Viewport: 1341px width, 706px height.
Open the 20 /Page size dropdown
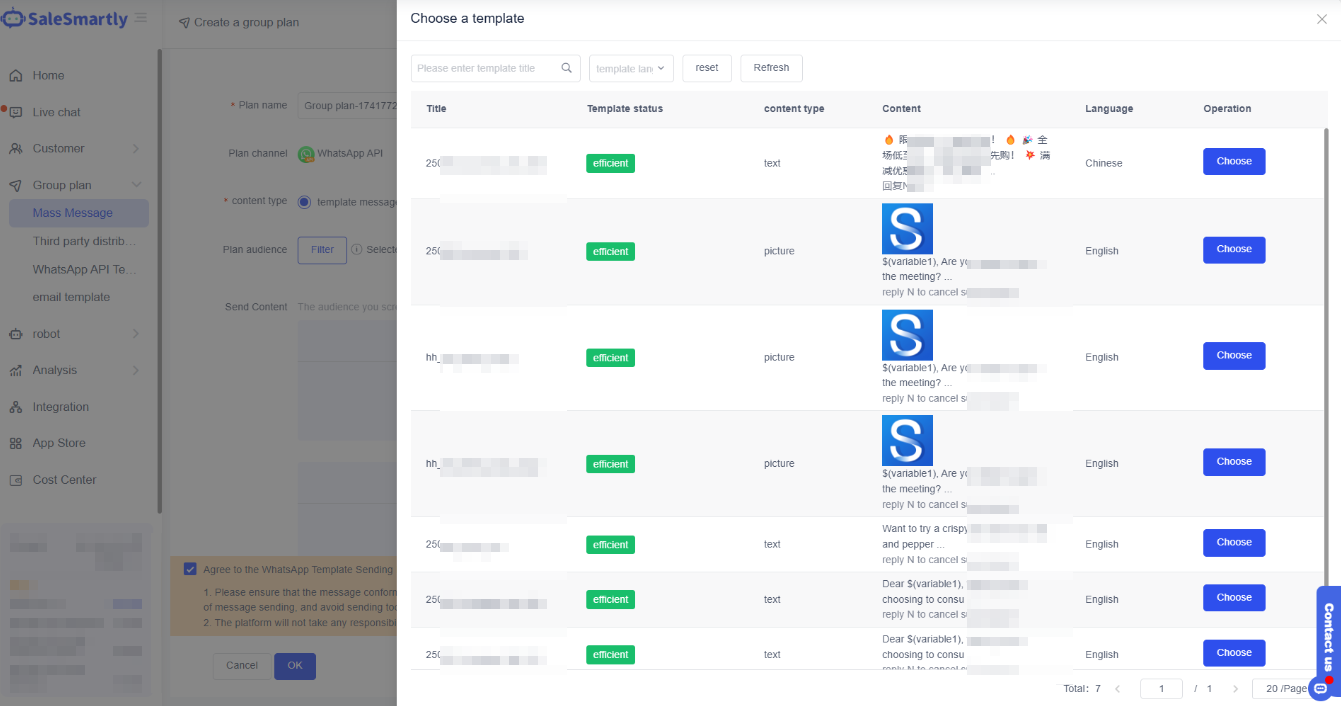point(1284,689)
